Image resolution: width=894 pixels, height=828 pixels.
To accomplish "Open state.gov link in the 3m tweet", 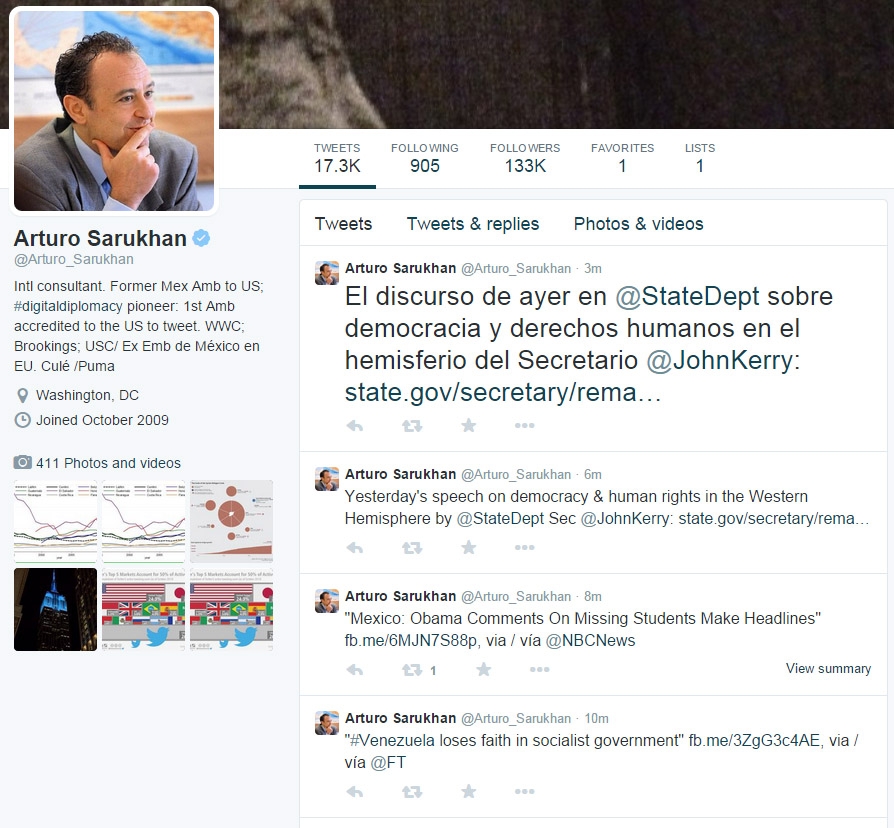I will click(503, 392).
